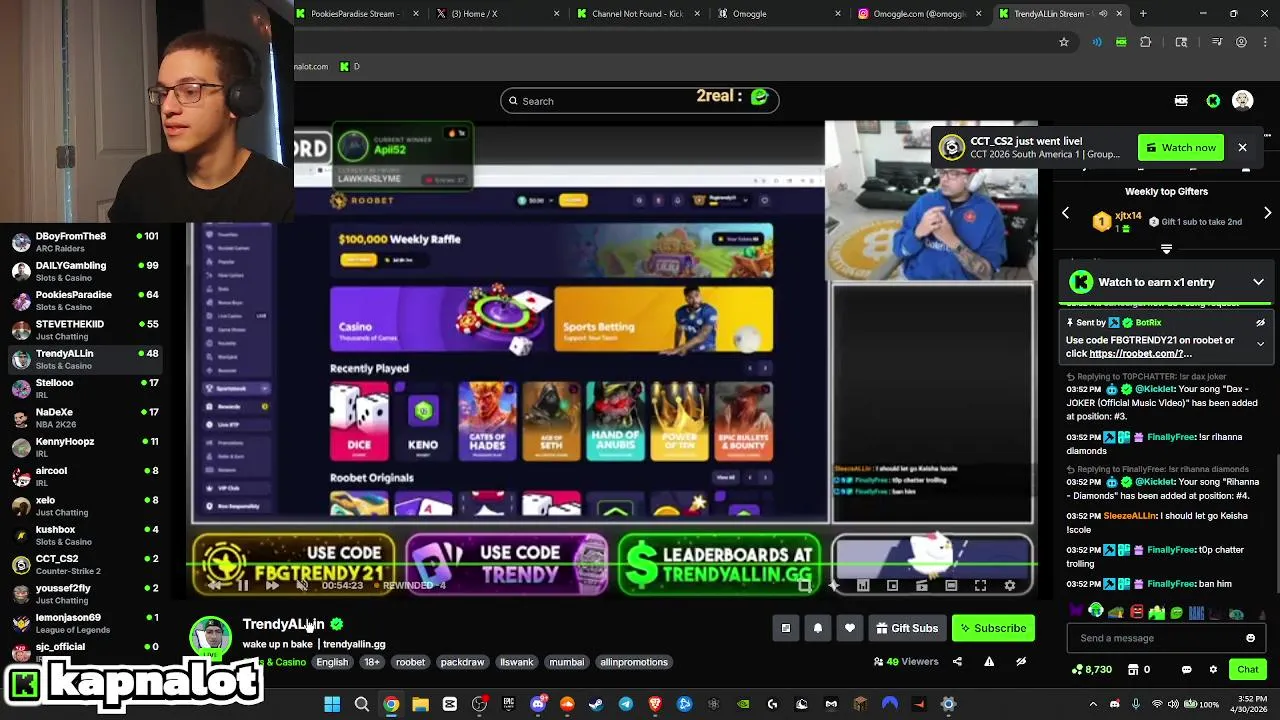Open the channel points 8,730 balance
The image size is (1280, 720).
(x=1091, y=669)
